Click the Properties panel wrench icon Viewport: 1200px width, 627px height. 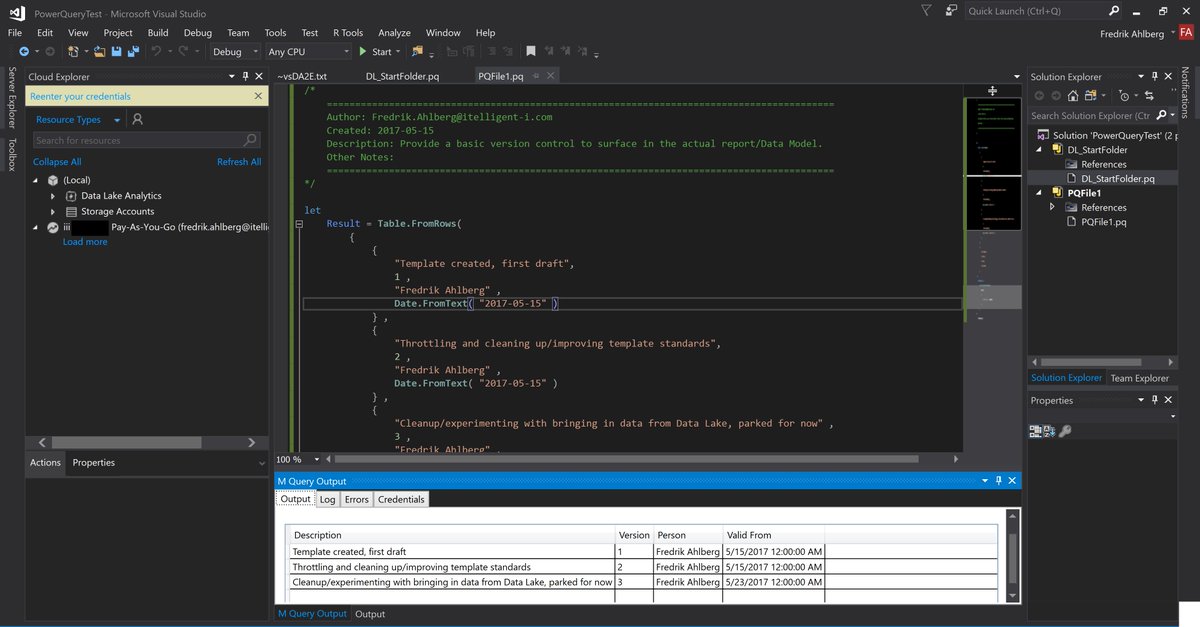1065,431
